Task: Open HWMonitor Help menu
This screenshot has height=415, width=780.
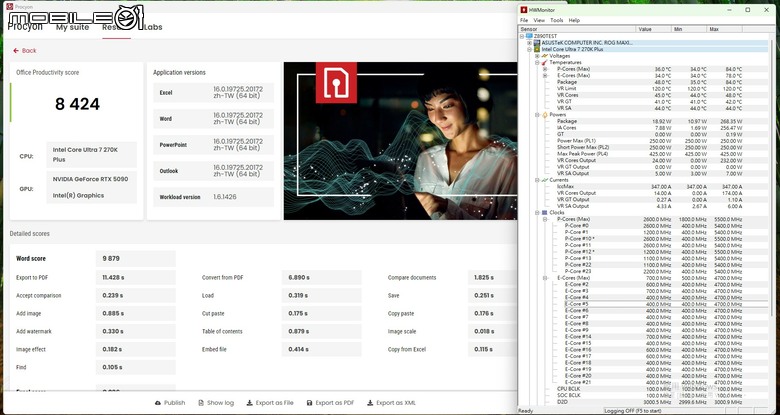Action: pyautogui.click(x=574, y=20)
